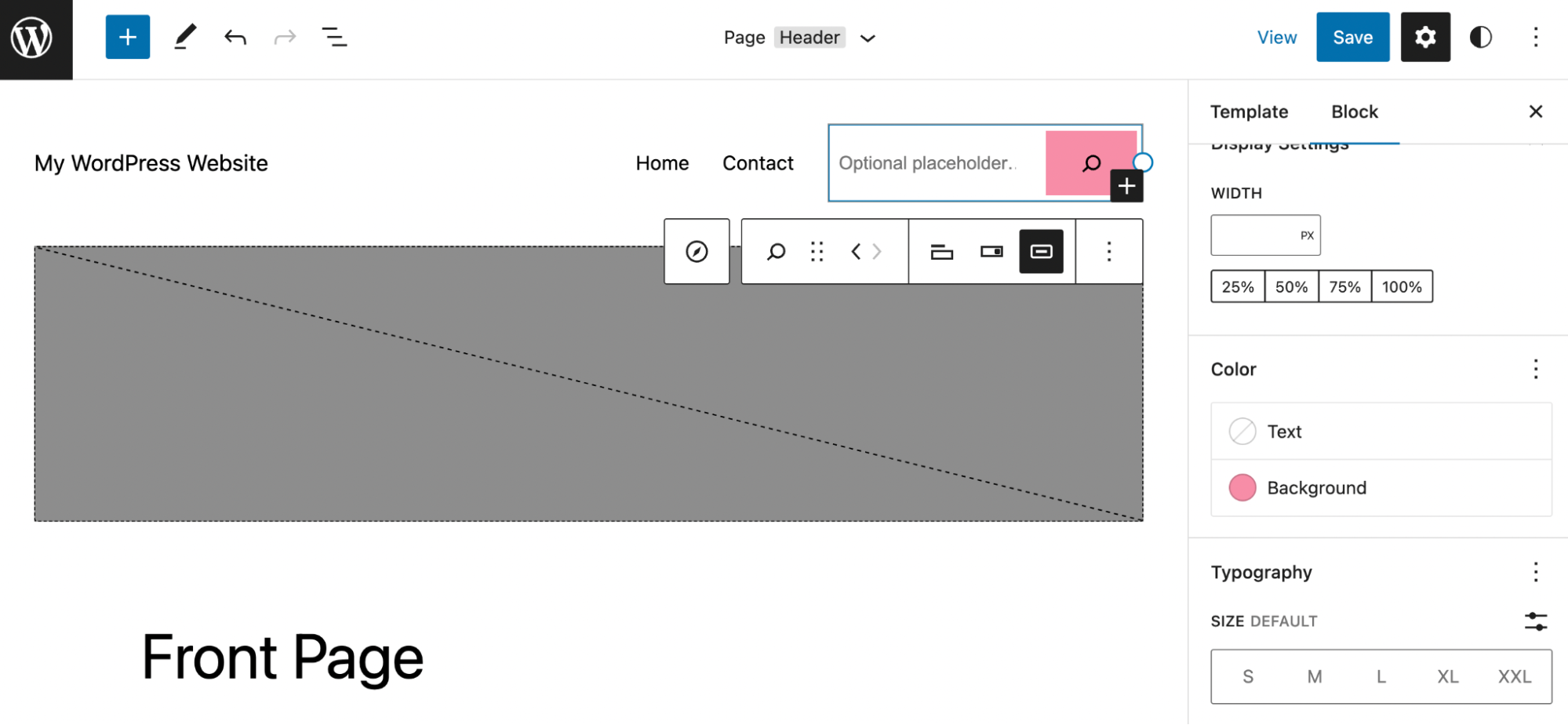Image resolution: width=1568 pixels, height=725 pixels.
Task: Toggle search label visibility icon
Action: click(941, 251)
